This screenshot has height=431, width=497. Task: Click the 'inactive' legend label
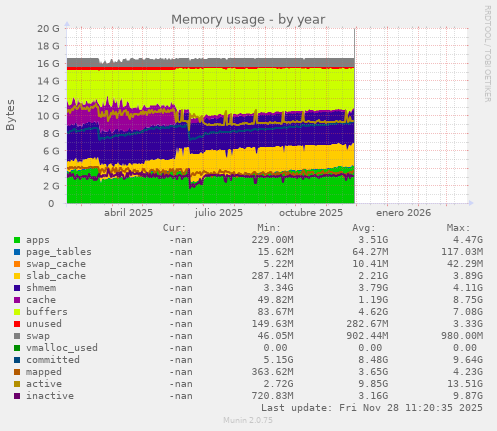click(50, 396)
